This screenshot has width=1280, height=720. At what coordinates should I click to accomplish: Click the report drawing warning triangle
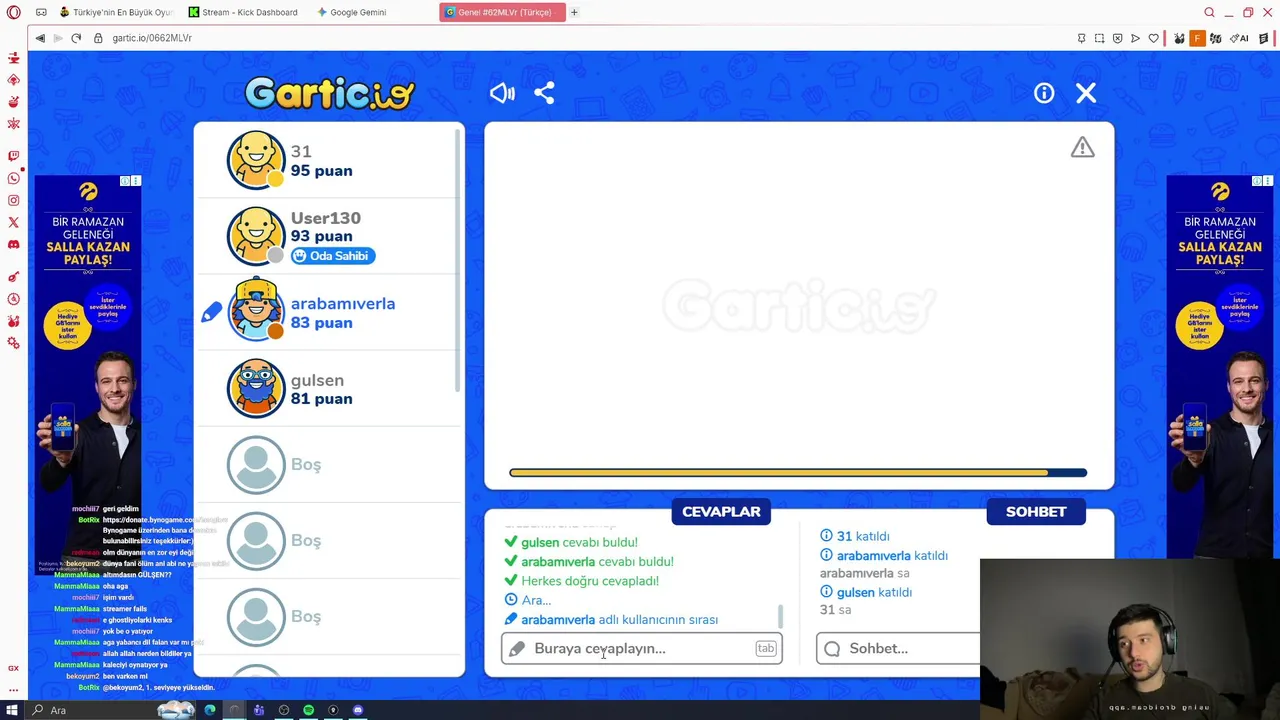(x=1082, y=148)
